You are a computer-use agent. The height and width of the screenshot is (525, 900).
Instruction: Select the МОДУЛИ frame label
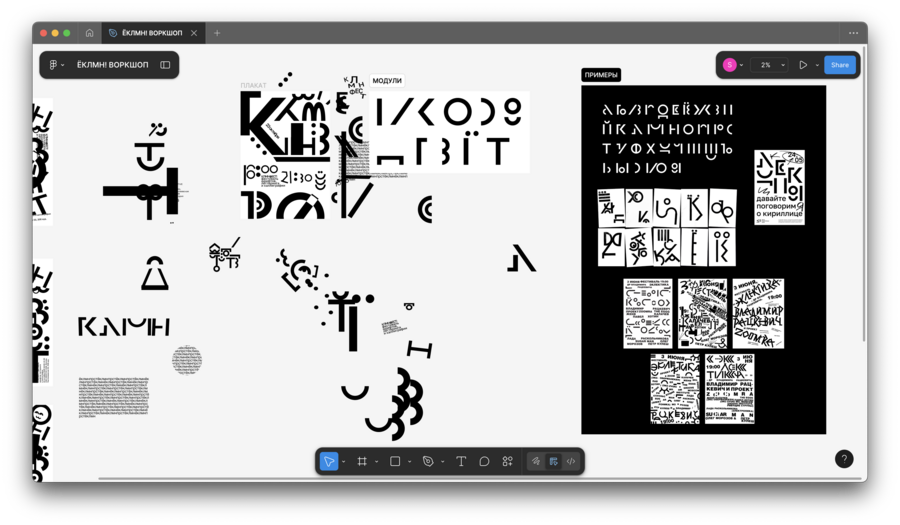click(x=387, y=80)
